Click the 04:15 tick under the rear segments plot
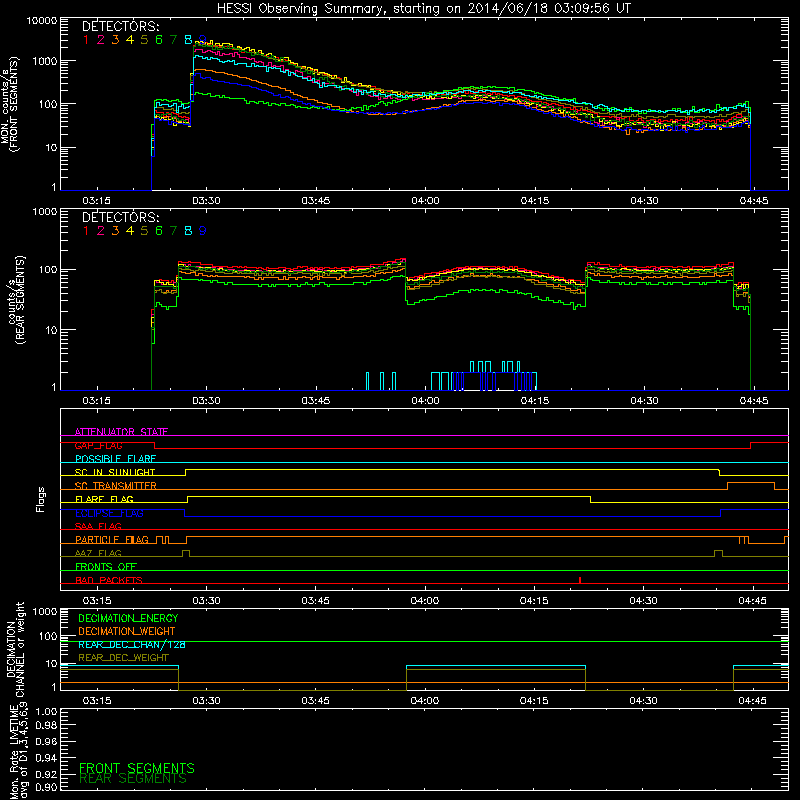 (x=535, y=401)
